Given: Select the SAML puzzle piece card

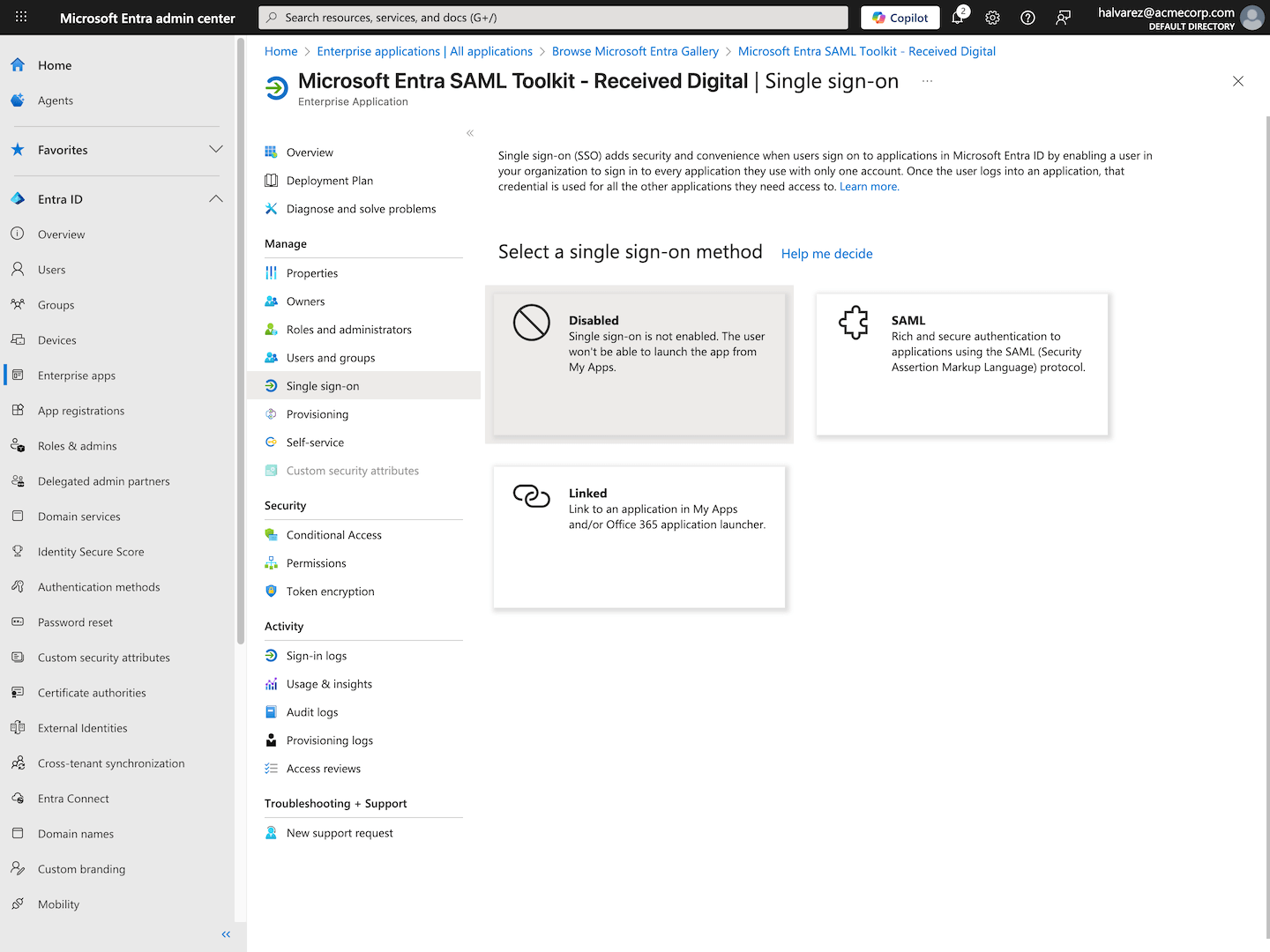Looking at the screenshot, I should pos(961,364).
